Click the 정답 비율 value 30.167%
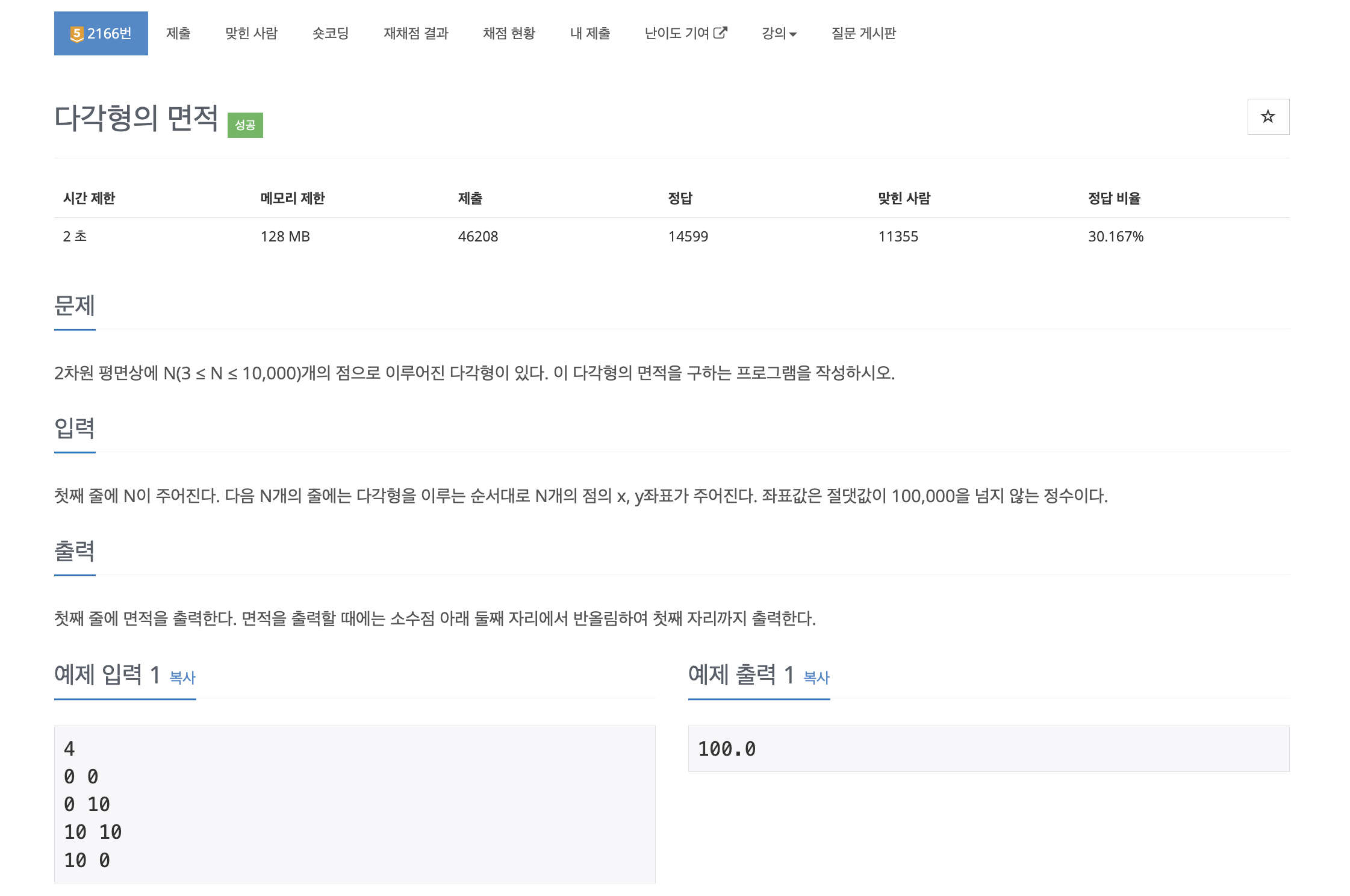The image size is (1350, 896). click(x=1115, y=237)
